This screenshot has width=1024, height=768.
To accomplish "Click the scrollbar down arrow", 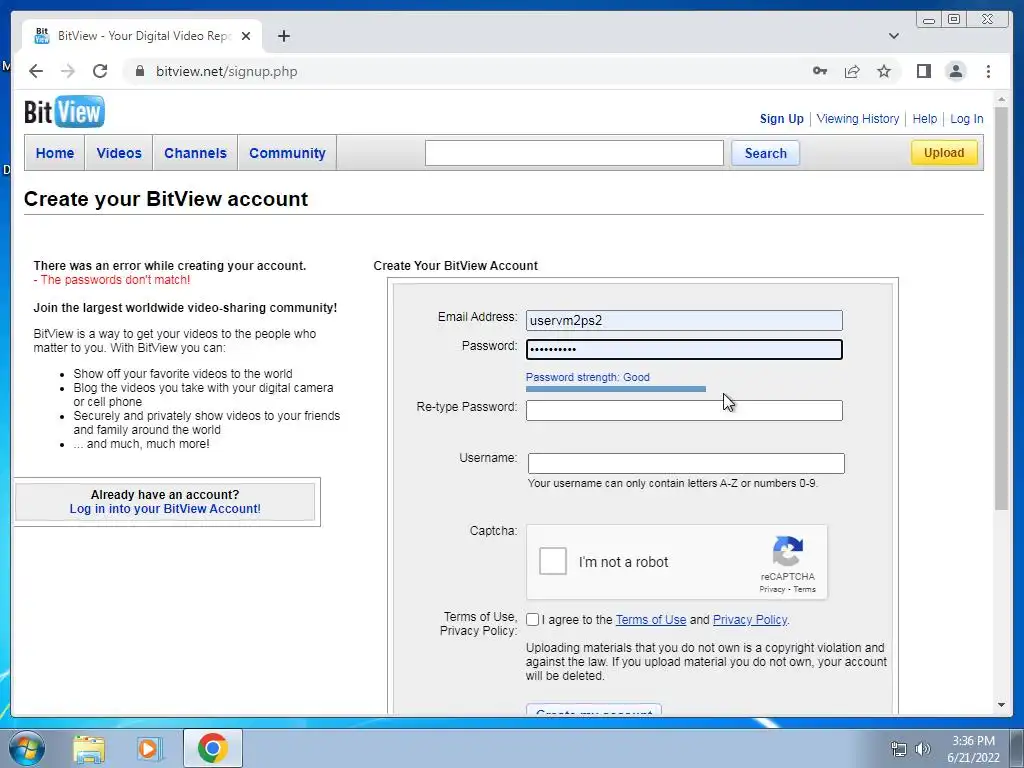I will pyautogui.click(x=1001, y=705).
